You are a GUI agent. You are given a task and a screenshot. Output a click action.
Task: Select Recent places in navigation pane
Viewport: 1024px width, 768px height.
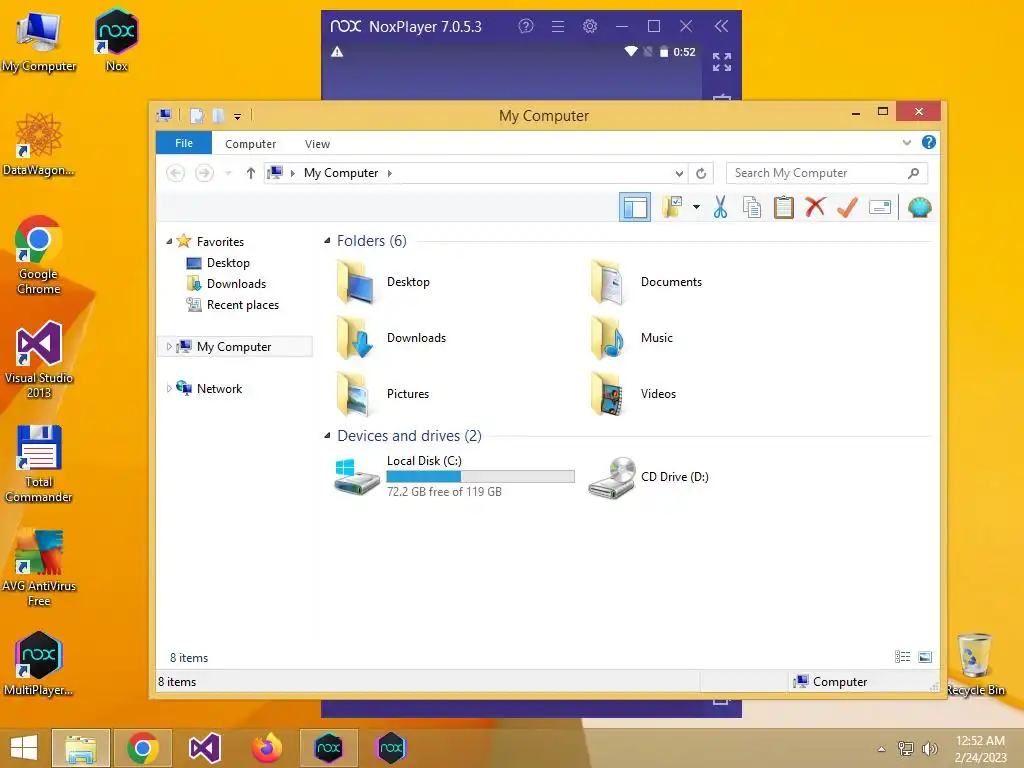pyautogui.click(x=242, y=304)
